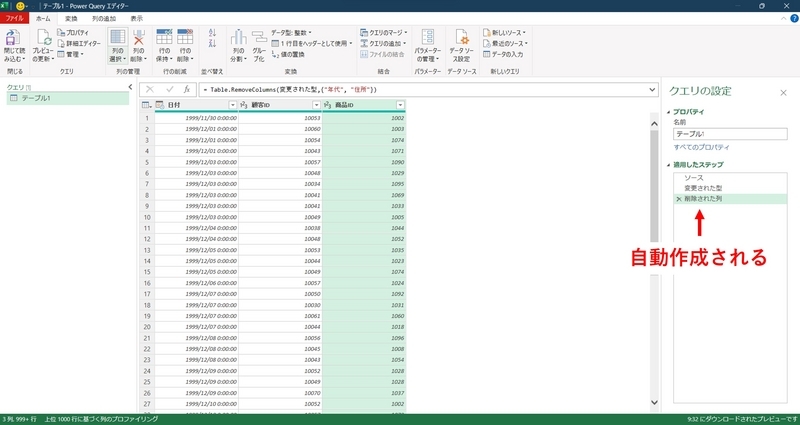Cancel the formula edit with the X icon
This screenshot has height=425, width=800.
point(150,89)
